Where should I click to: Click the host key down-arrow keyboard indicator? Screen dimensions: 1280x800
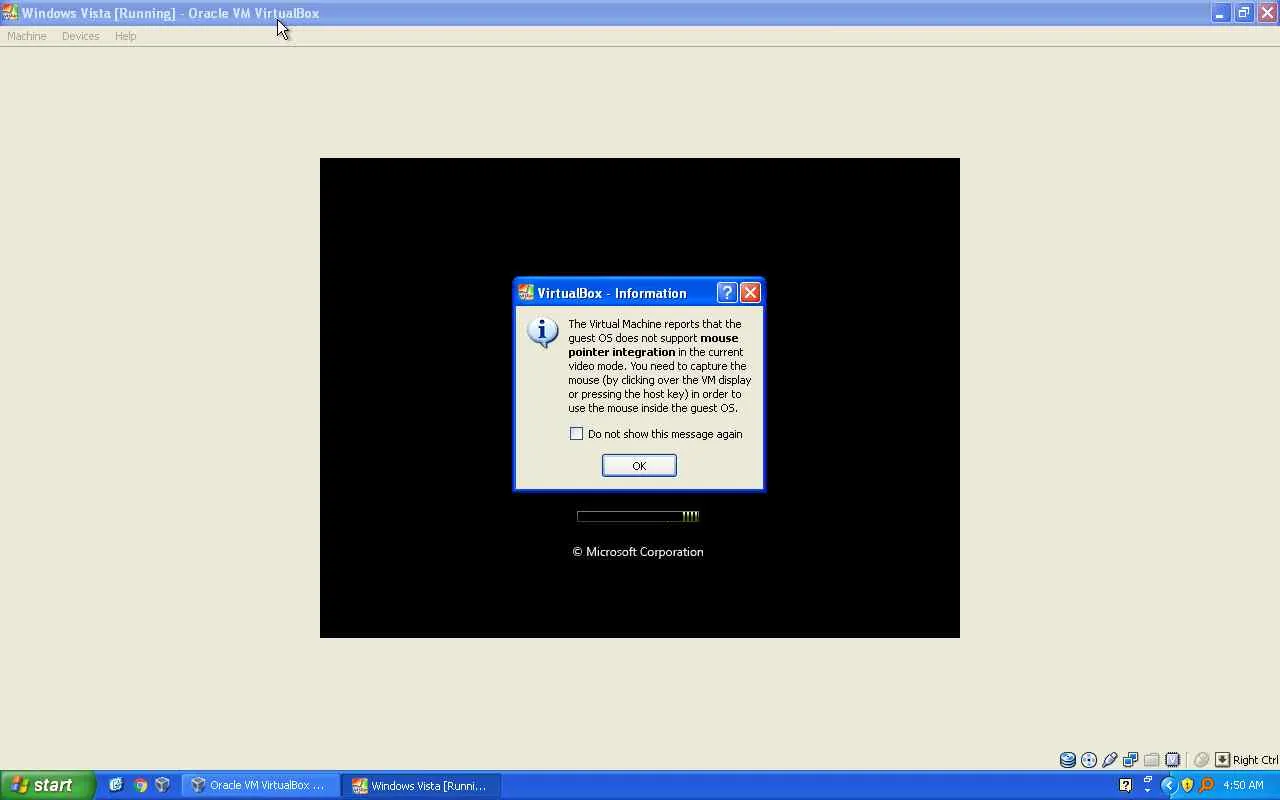tap(1222, 760)
